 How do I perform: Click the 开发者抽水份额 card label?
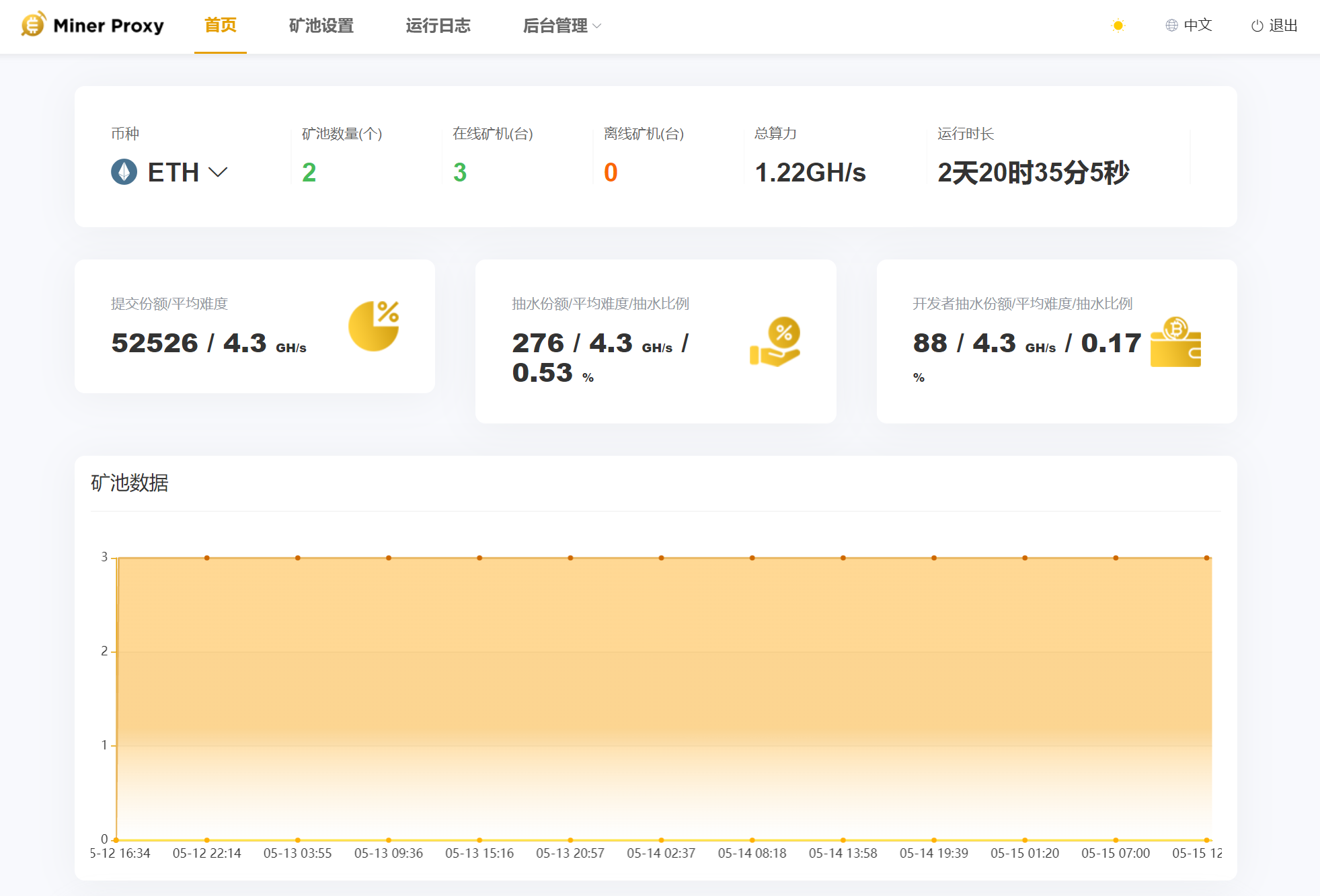tap(1022, 304)
